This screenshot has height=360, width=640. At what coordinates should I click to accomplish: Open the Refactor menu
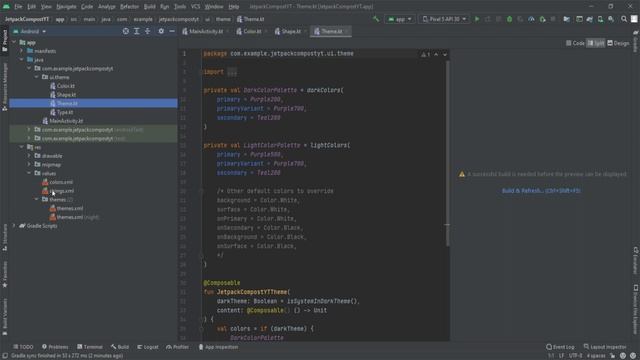click(129, 7)
